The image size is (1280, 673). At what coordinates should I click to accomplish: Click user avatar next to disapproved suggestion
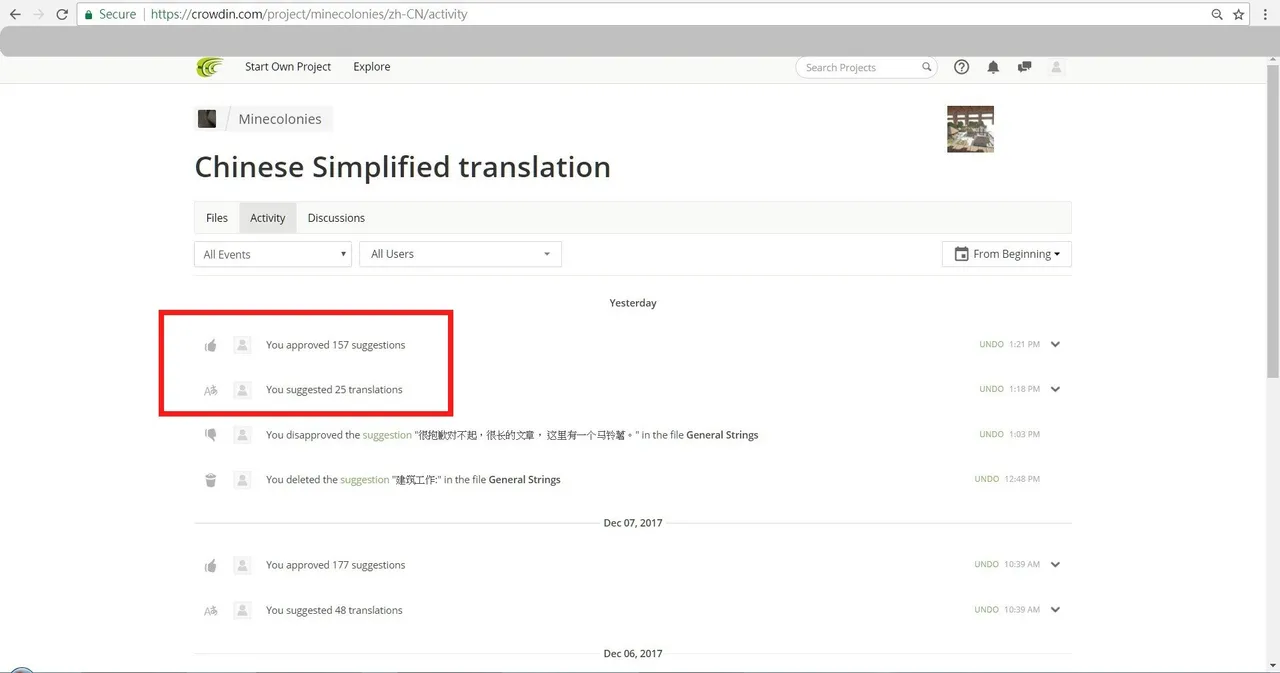242,435
